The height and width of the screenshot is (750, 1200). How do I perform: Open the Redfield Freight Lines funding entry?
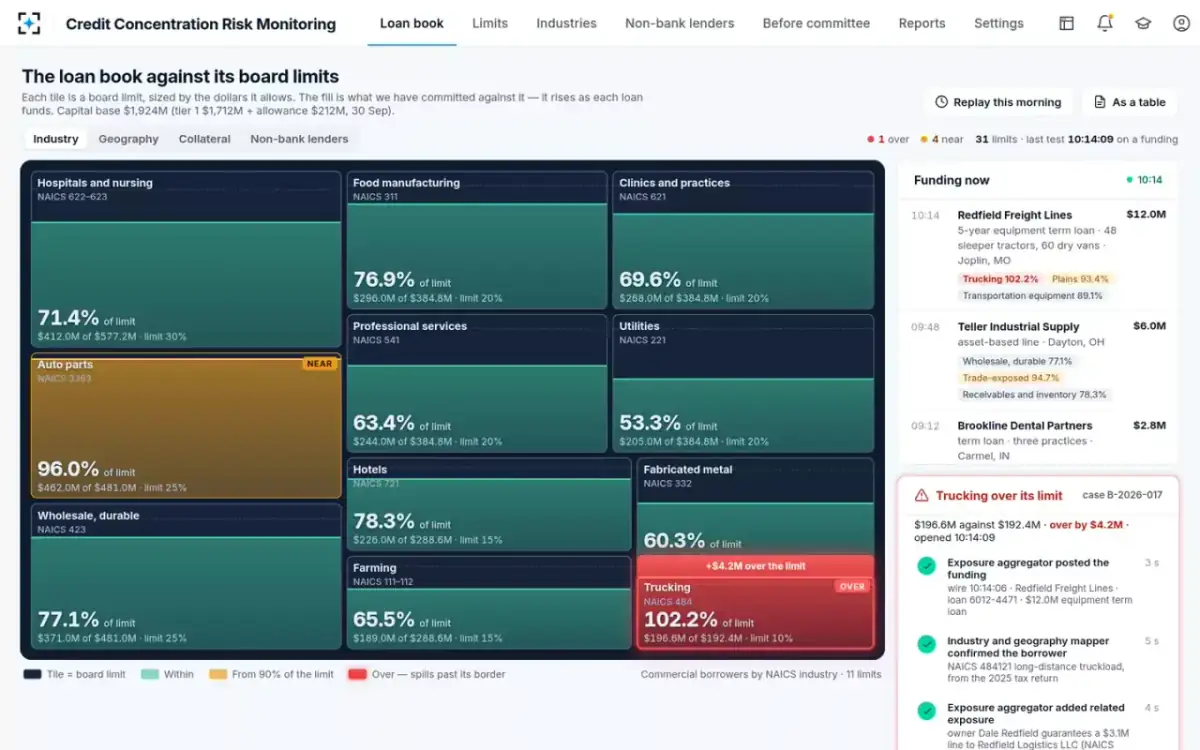1038,255
